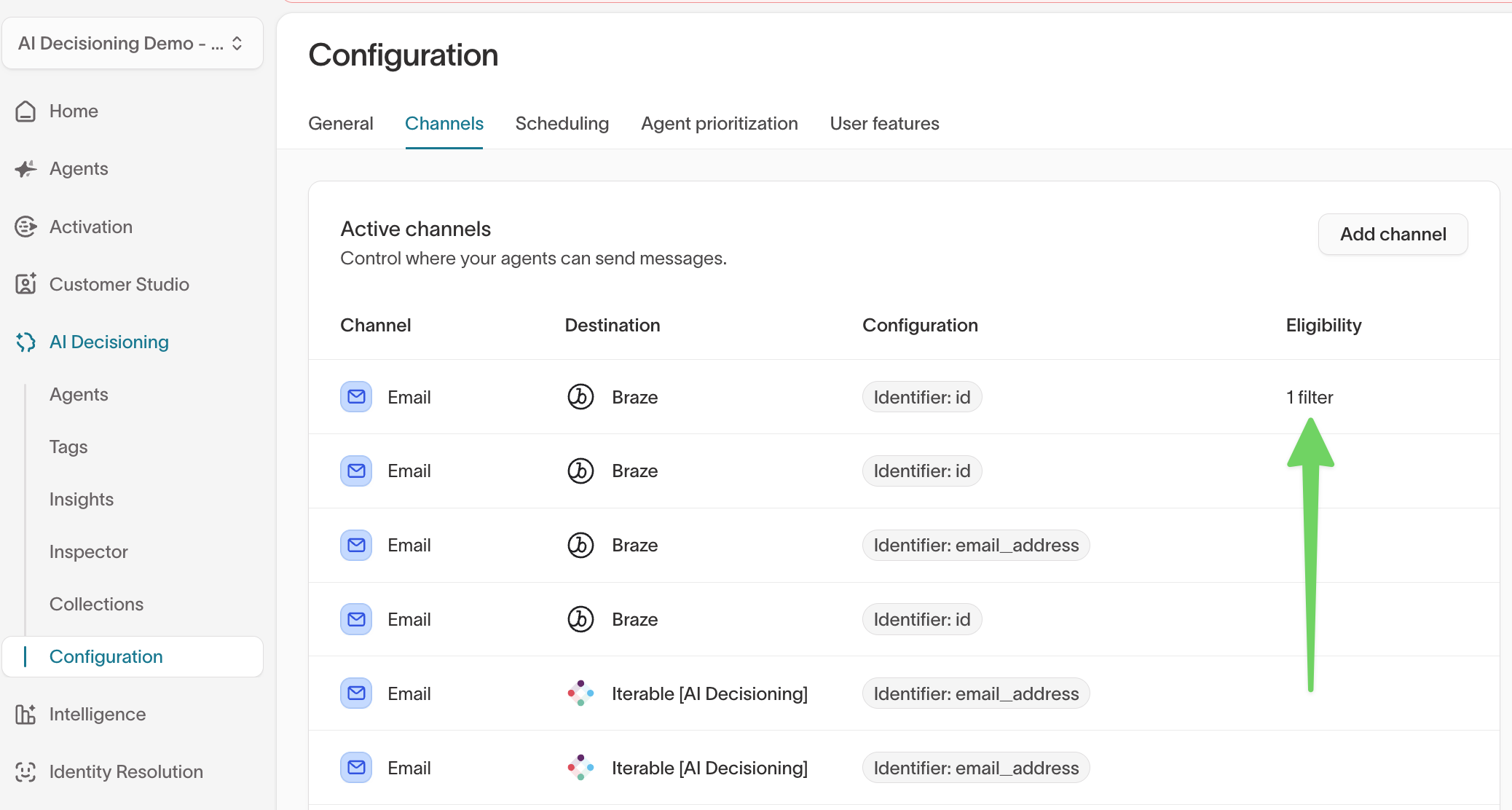Click the Intelligence icon in sidebar

pyautogui.click(x=25, y=714)
